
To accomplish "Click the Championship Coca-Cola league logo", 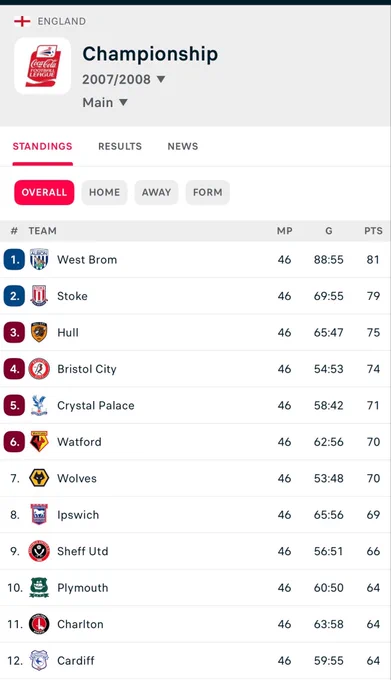I will point(42,66).
